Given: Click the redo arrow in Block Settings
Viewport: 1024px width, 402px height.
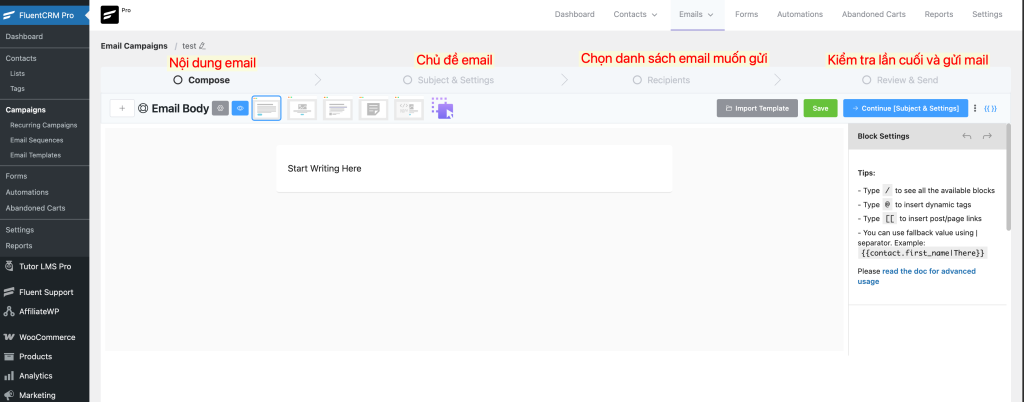Looking at the screenshot, I should coord(987,136).
